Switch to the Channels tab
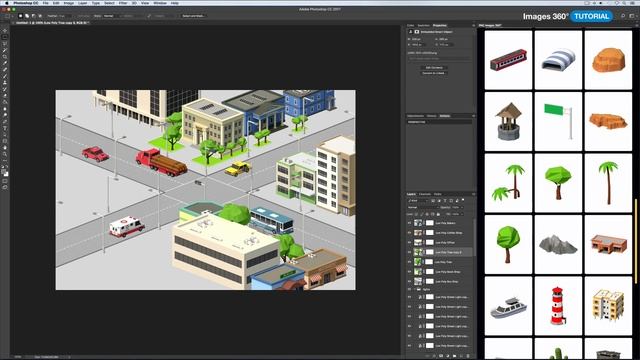The height and width of the screenshot is (360, 640). (x=425, y=194)
